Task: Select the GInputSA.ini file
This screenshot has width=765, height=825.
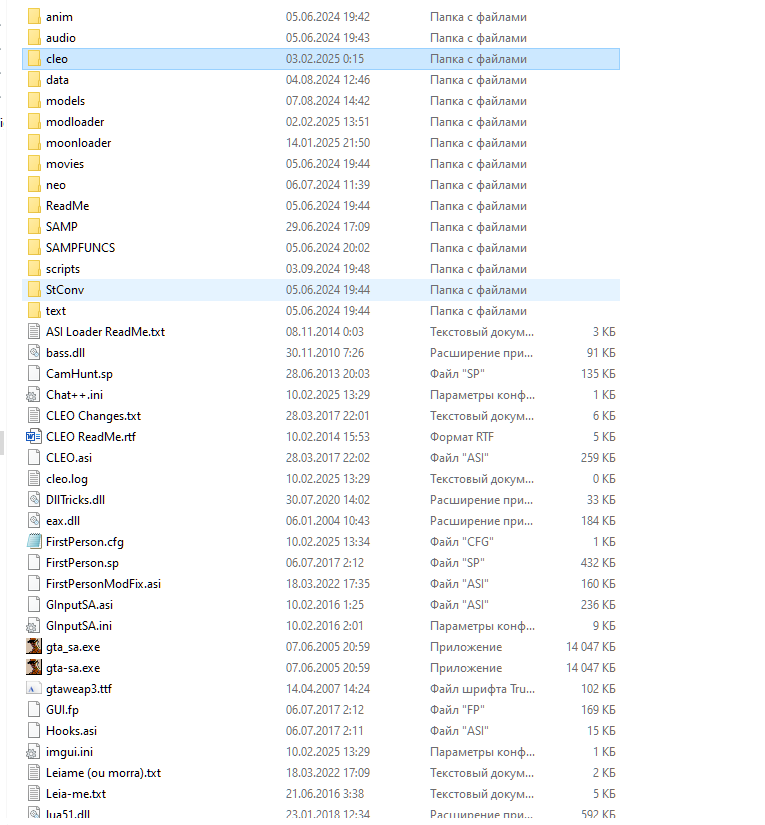Action: [x=78, y=626]
